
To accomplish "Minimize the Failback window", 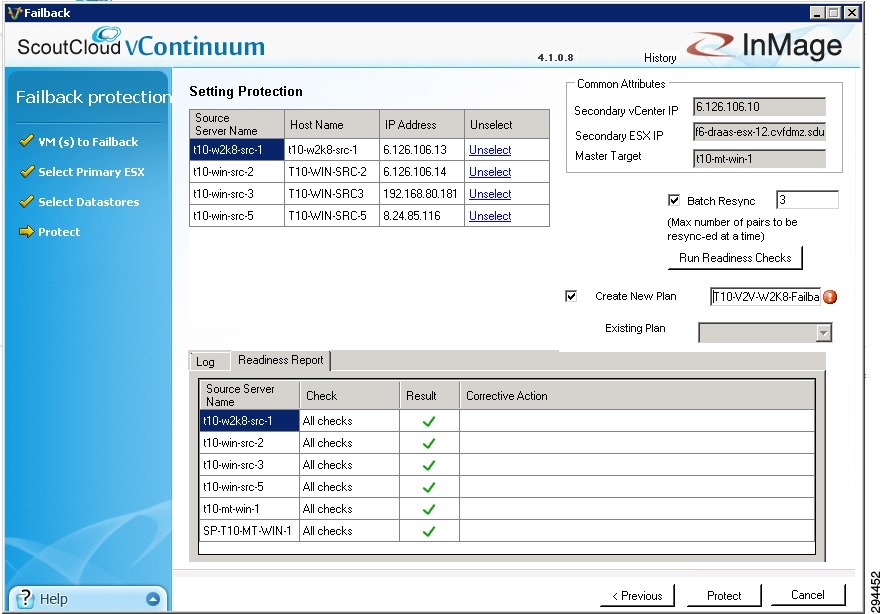I will (x=818, y=12).
